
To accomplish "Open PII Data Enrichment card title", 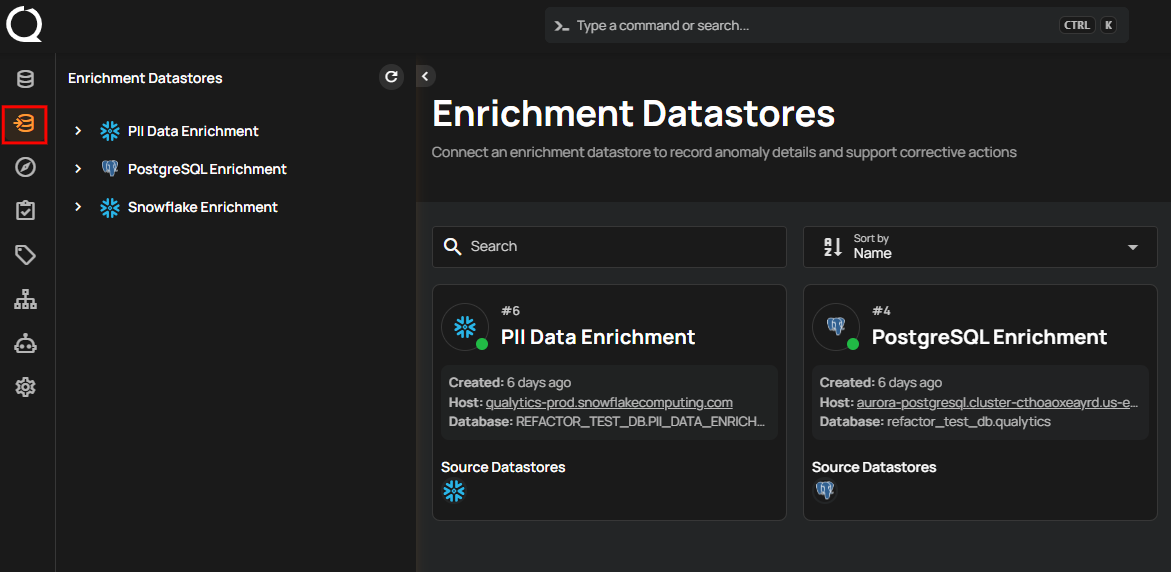I will pyautogui.click(x=598, y=337).
